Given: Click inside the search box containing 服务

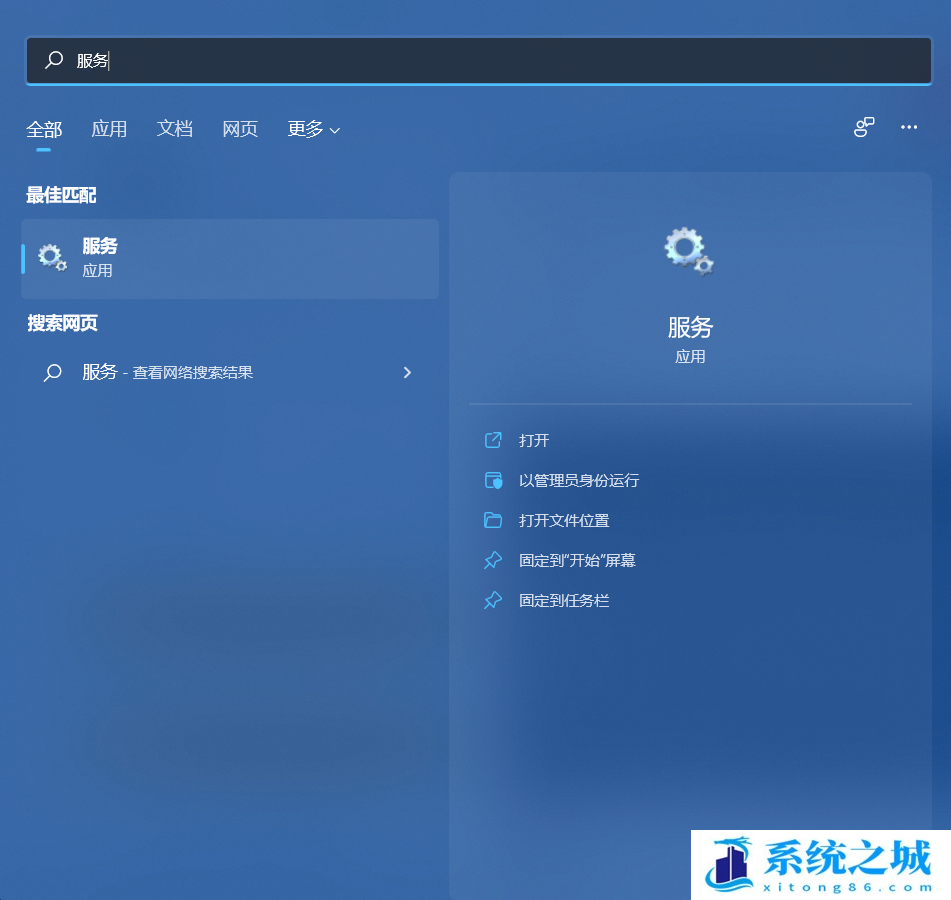Looking at the screenshot, I should point(500,61).
